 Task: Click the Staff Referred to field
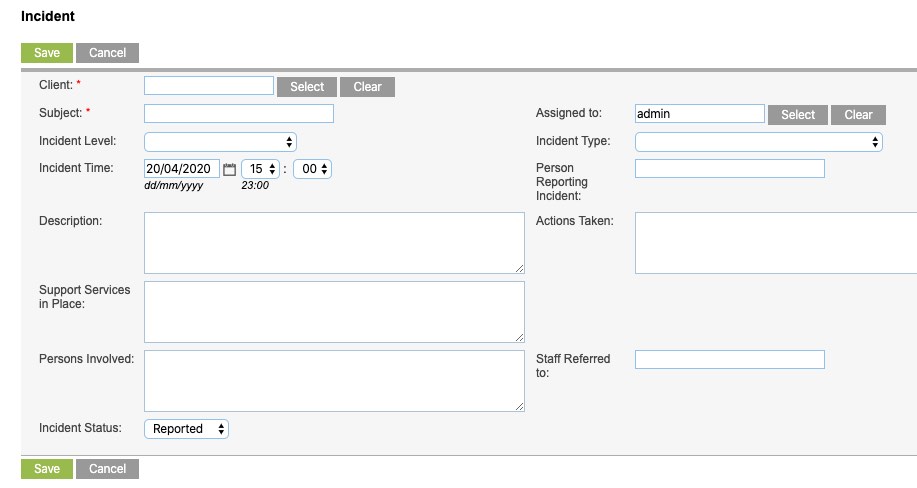click(x=730, y=359)
